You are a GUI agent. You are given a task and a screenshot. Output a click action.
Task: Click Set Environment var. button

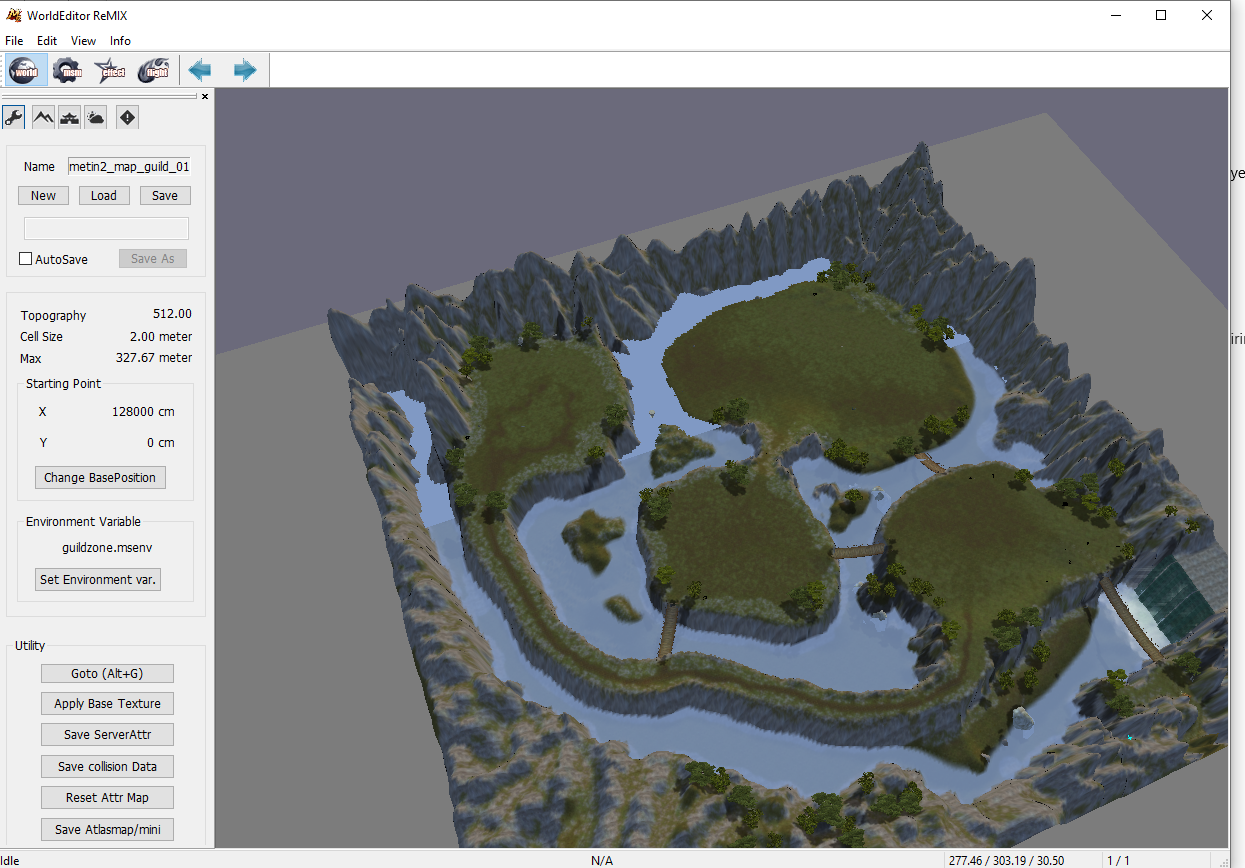(x=98, y=580)
